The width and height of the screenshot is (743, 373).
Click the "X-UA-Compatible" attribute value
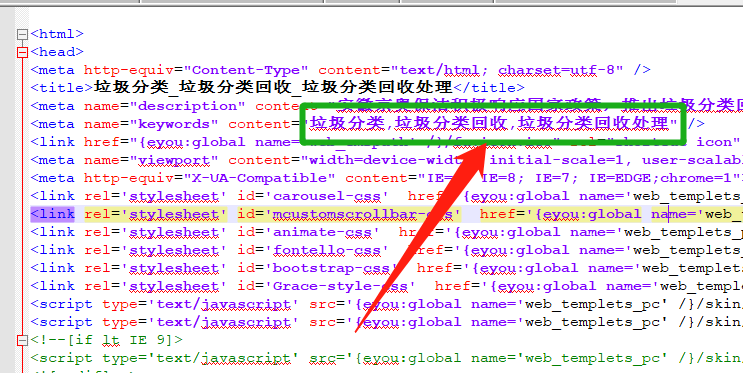(x=259, y=178)
